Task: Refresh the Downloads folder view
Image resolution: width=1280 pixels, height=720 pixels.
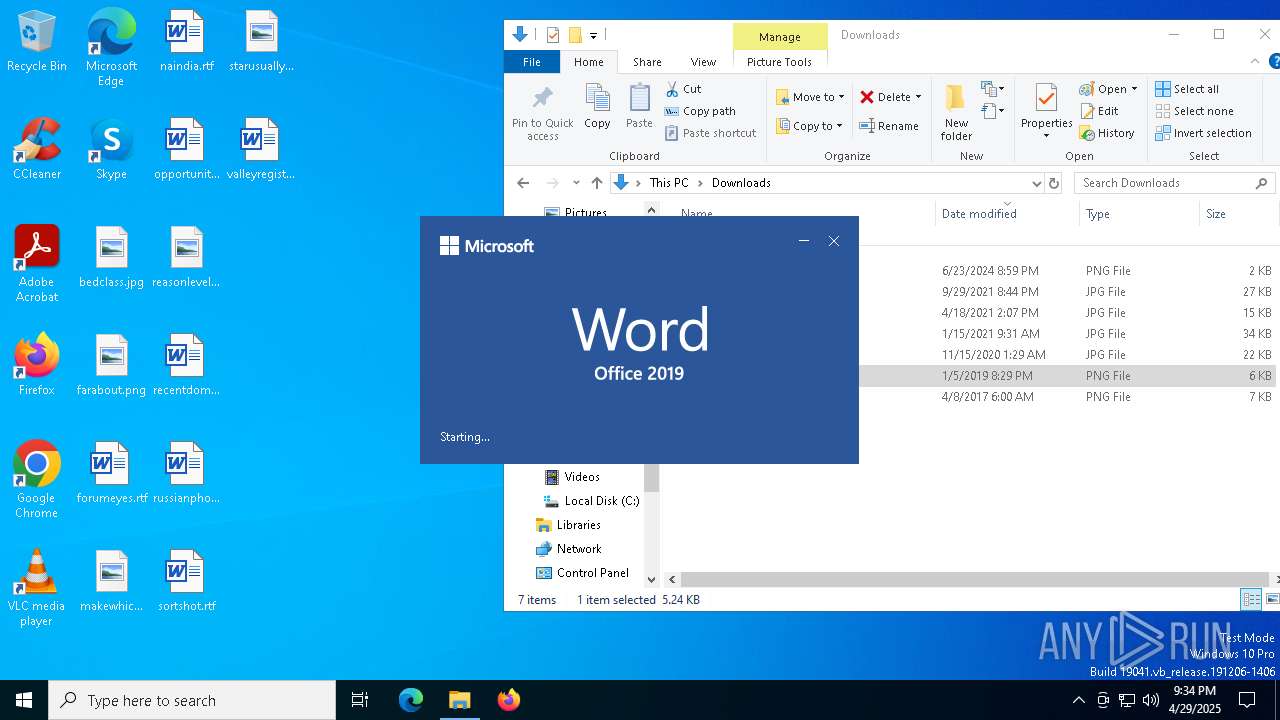Action: coord(1053,183)
